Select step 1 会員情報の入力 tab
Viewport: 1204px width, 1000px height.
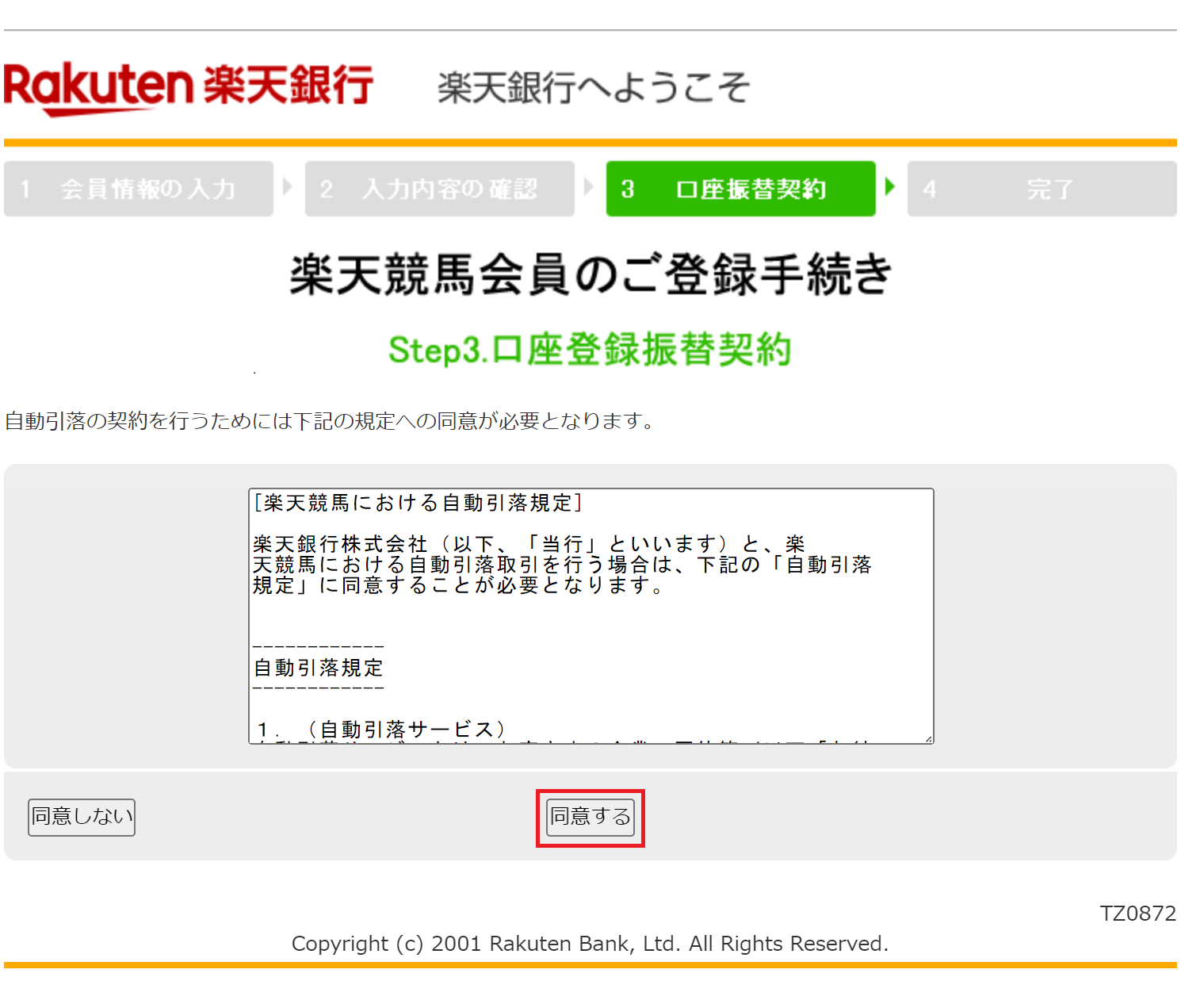coord(139,189)
